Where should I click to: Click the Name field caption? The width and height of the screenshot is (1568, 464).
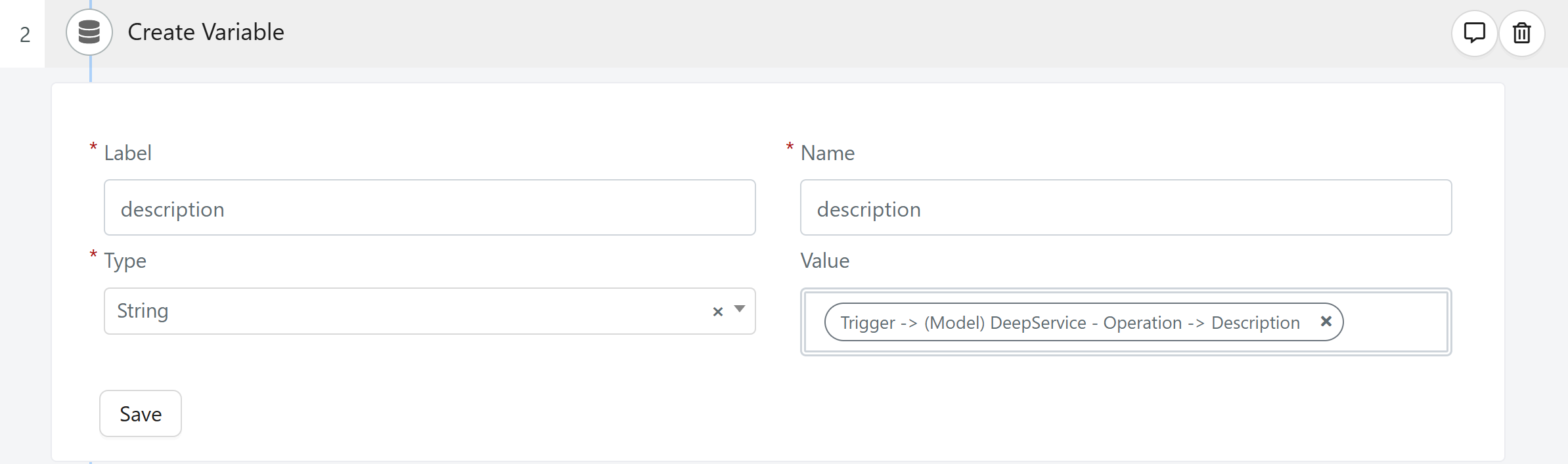(x=828, y=153)
